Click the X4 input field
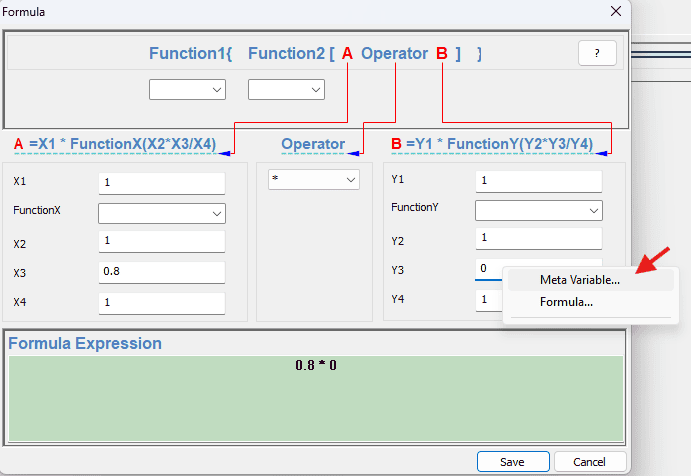Screen dimensions: 691x476 pyautogui.click(x=162, y=303)
